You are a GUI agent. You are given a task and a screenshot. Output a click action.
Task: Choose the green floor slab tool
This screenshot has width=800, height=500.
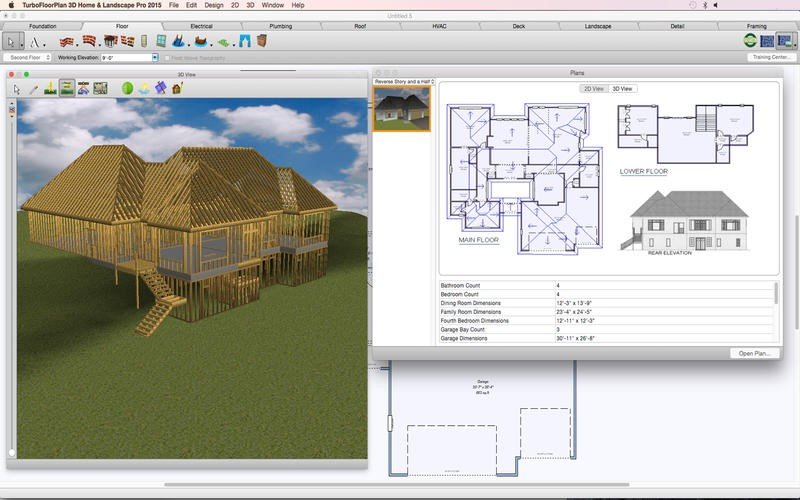(x=223, y=42)
